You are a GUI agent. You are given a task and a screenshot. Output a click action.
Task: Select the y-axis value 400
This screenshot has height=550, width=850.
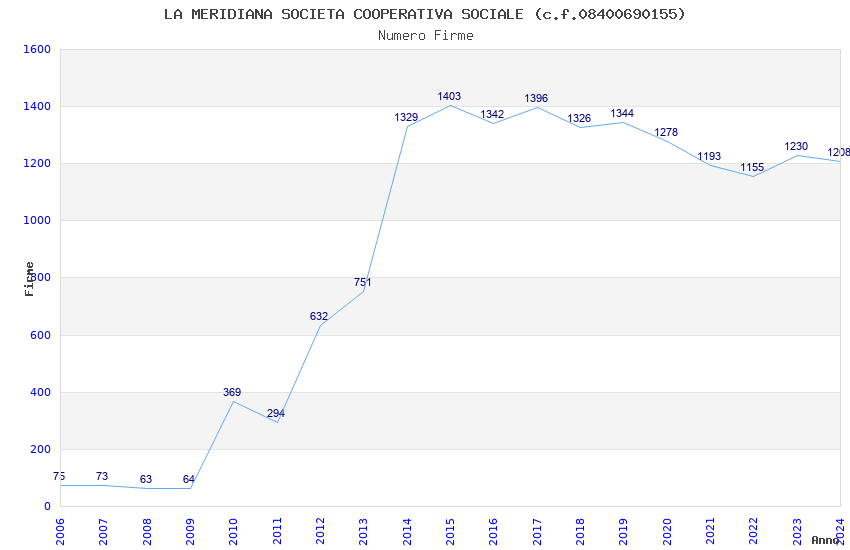click(x=40, y=392)
